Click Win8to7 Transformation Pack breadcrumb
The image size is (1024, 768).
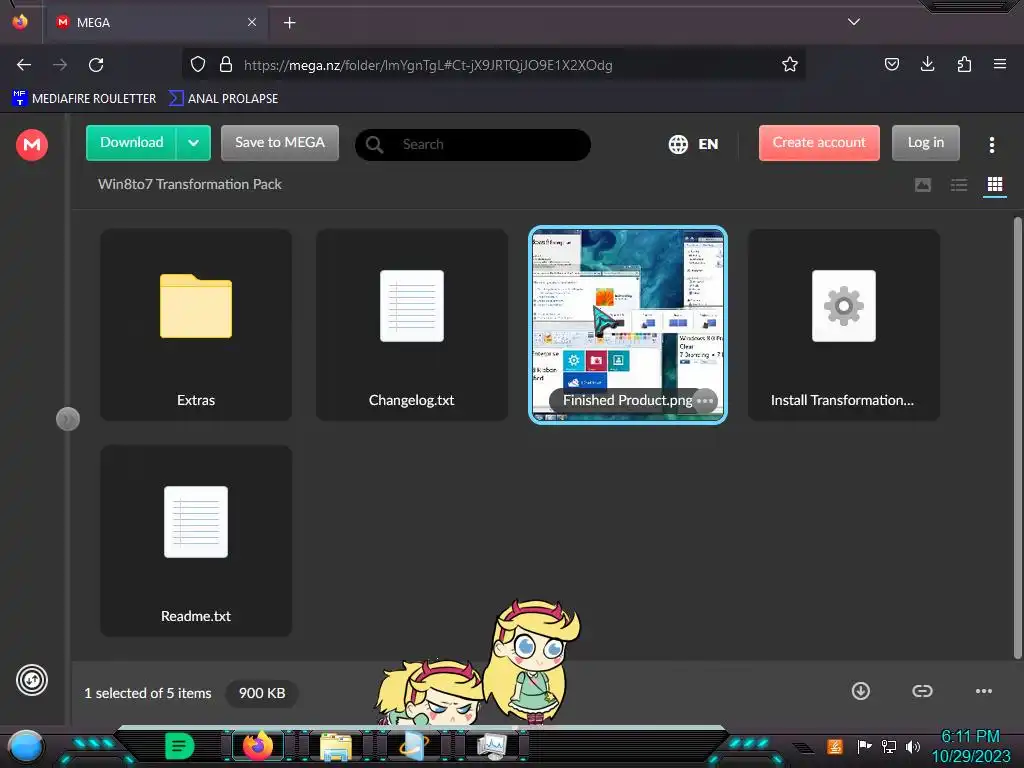[x=189, y=184]
